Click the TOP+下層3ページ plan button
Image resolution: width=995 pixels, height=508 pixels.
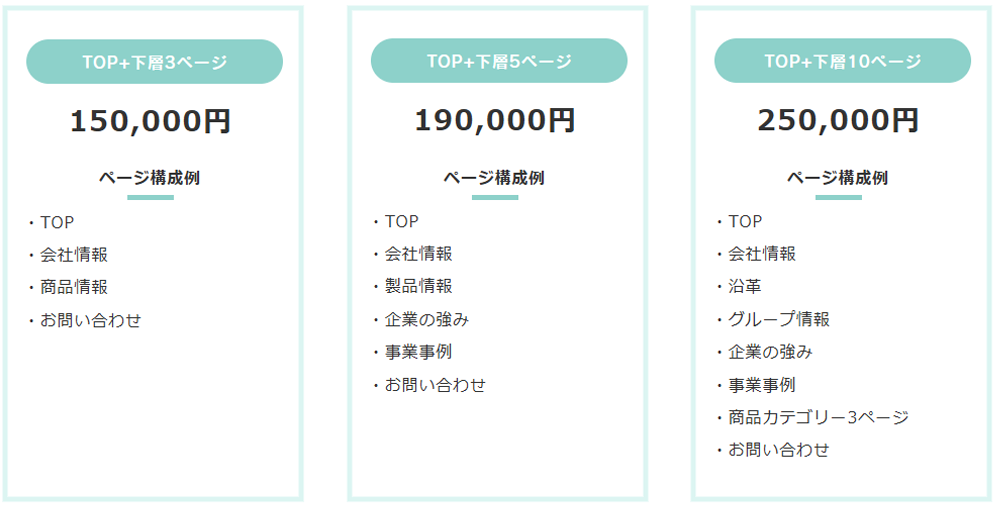(x=154, y=62)
